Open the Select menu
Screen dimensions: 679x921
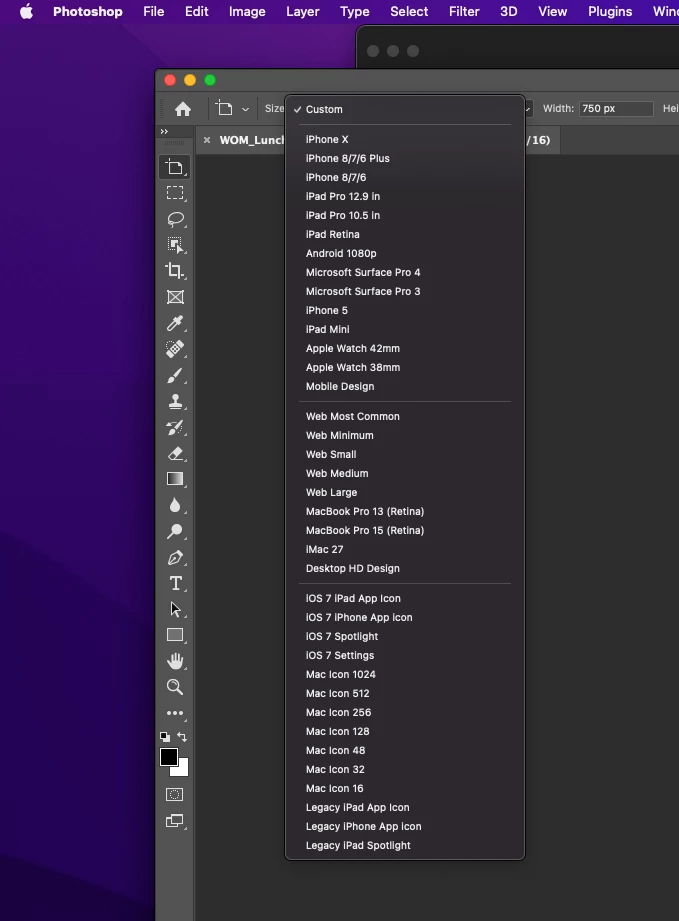point(409,12)
